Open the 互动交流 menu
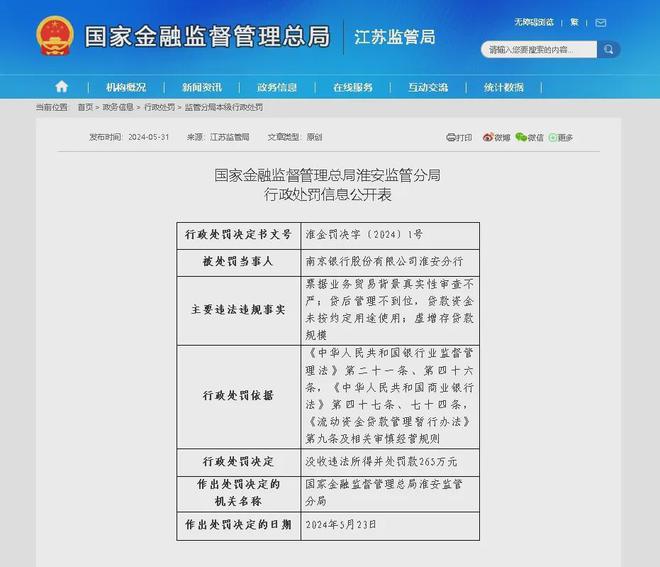660x567 pixels. (x=428, y=87)
